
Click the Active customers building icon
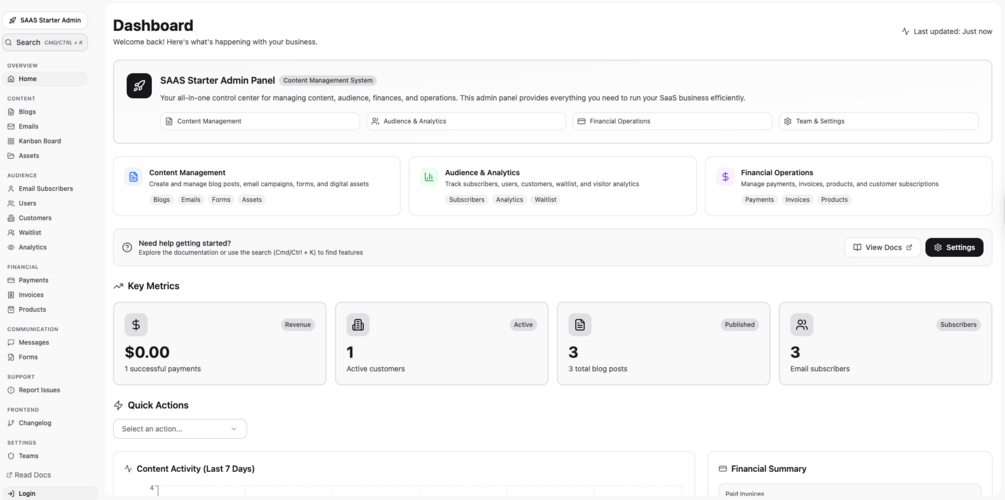pos(358,324)
